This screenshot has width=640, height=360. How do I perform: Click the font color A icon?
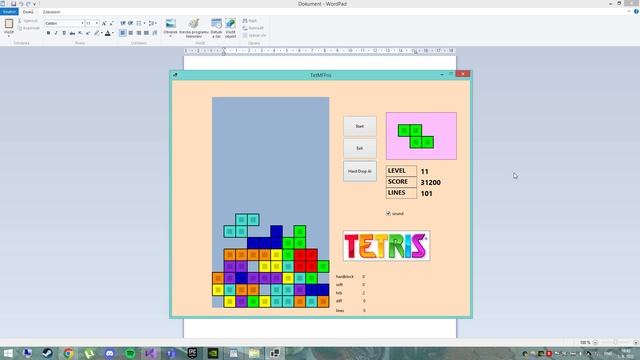(x=108, y=33)
